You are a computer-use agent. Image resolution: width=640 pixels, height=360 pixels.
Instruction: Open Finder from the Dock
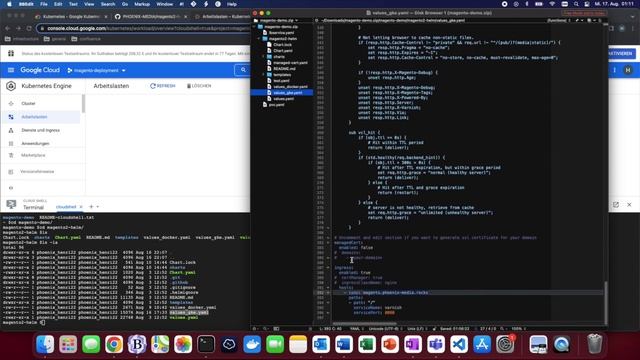click(x=45, y=344)
